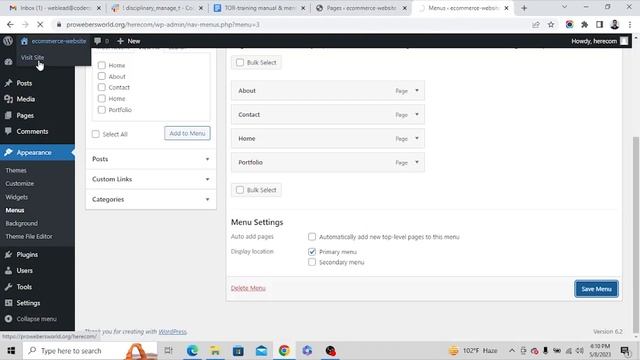Screen dimensions: 640x360
Task: Expand the Portfolio menu item arrow
Action: click(x=417, y=162)
